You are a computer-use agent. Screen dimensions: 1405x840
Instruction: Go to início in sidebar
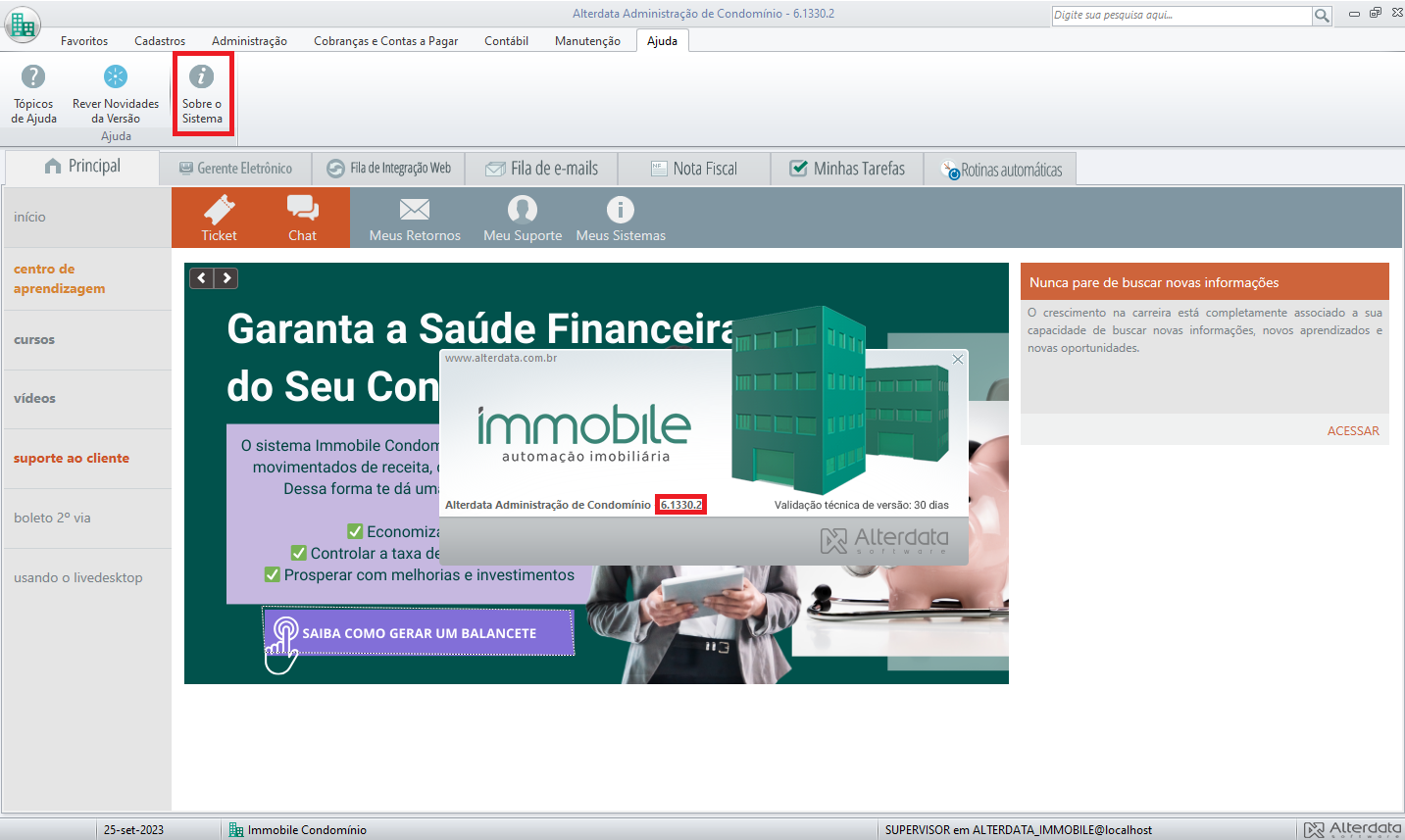click(x=86, y=218)
